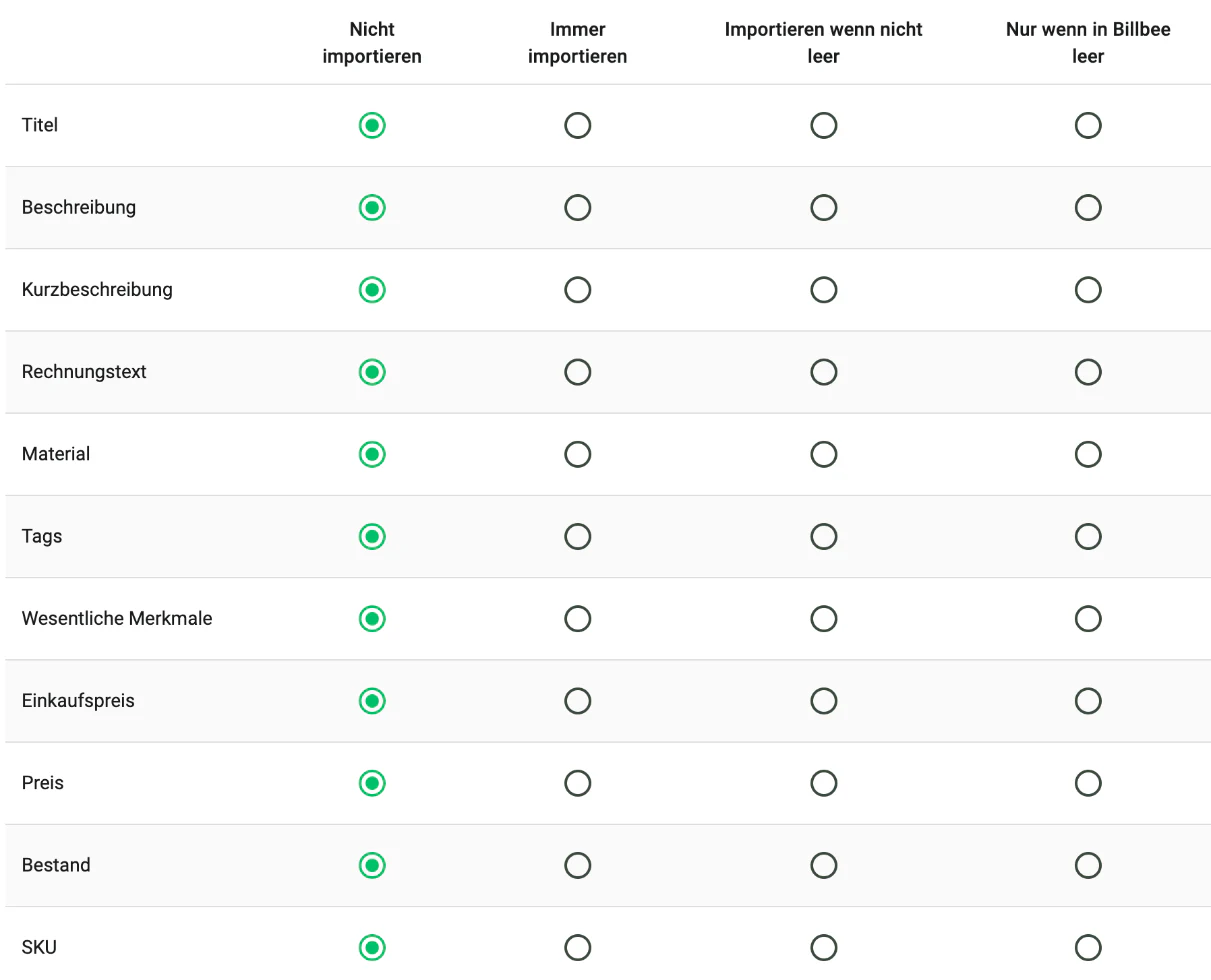The height and width of the screenshot is (980, 1211).
Task: Select 'Nicht importieren' for Beschreibung
Action: pyautogui.click(x=372, y=207)
